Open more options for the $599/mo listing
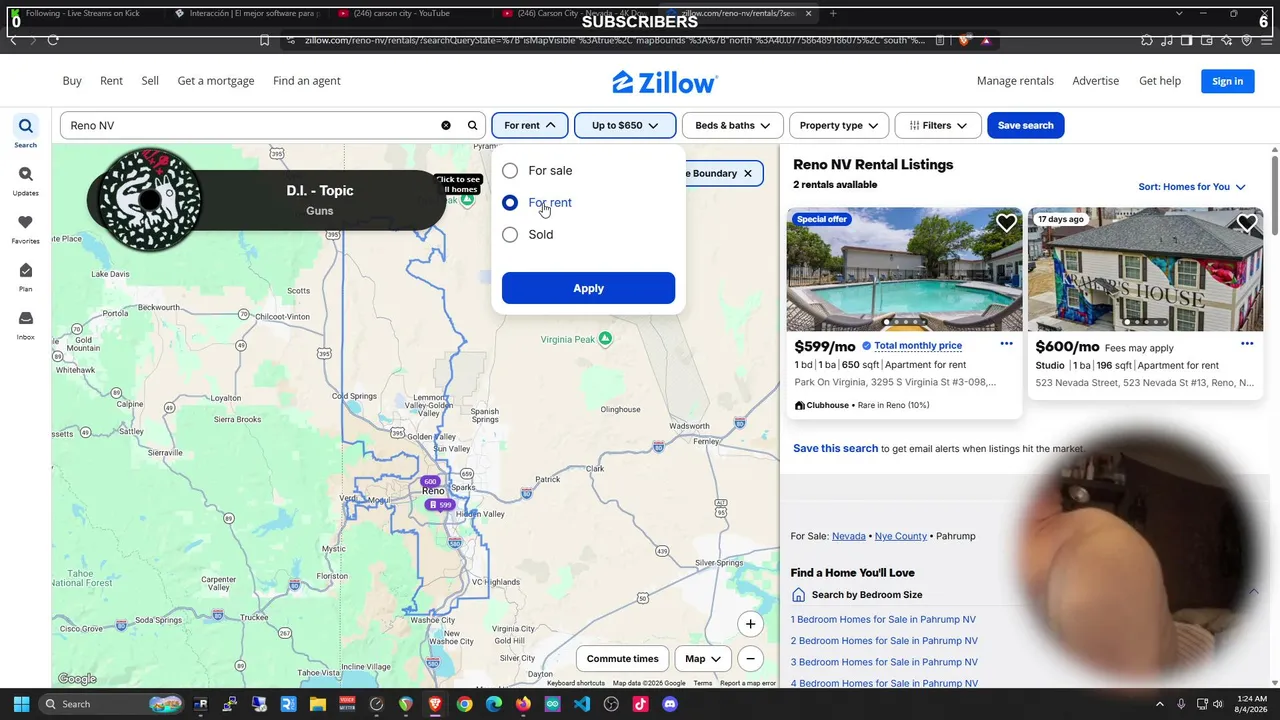This screenshot has width=1280, height=720. tap(1006, 344)
